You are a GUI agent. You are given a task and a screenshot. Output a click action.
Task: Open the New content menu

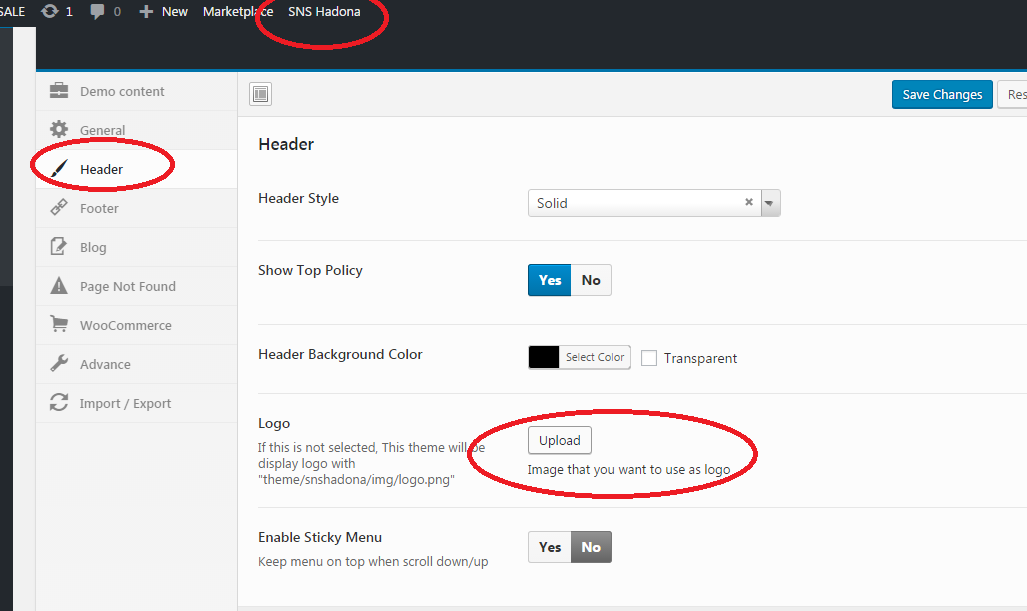(x=164, y=11)
